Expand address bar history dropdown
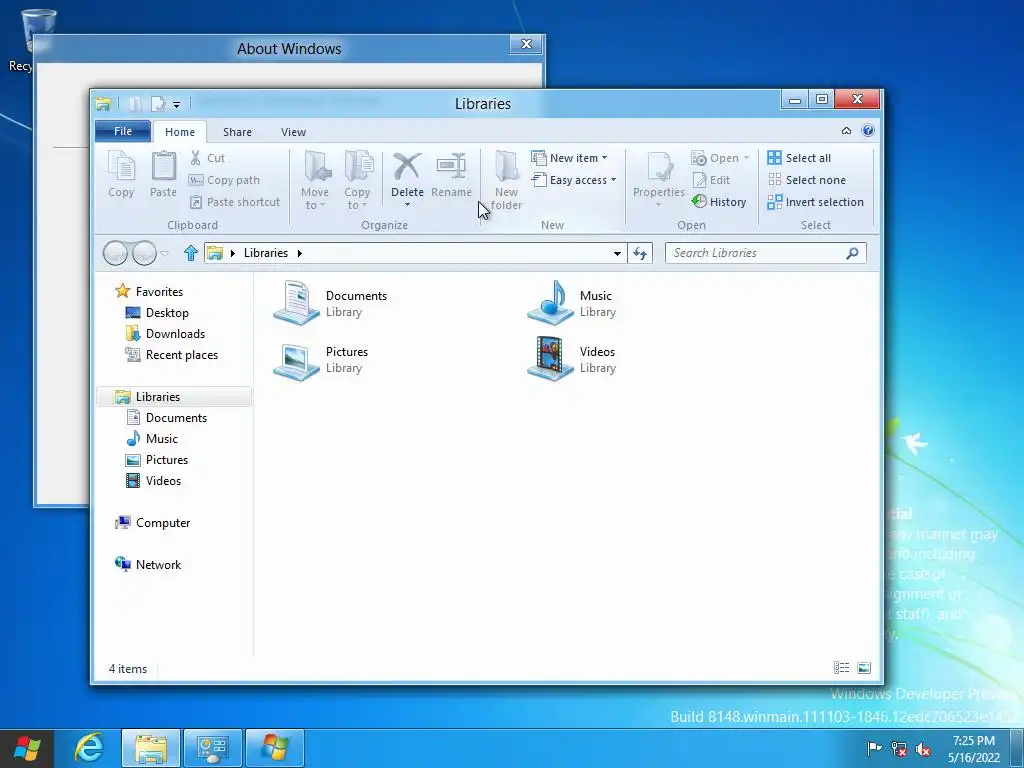 pos(617,253)
